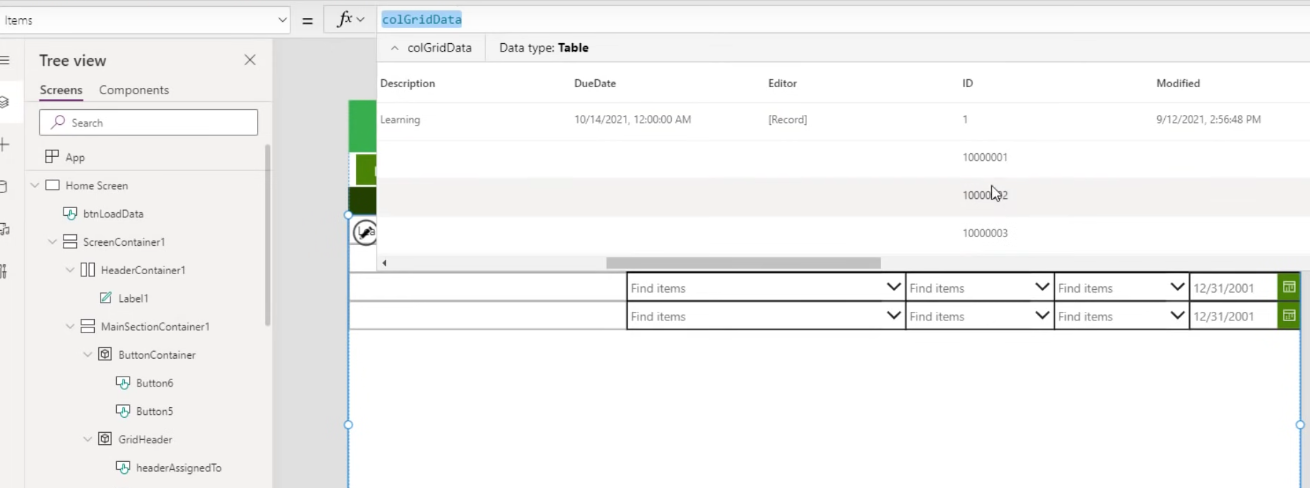
Task: Collapse the Home Screen tree node
Action: pyautogui.click(x=35, y=185)
